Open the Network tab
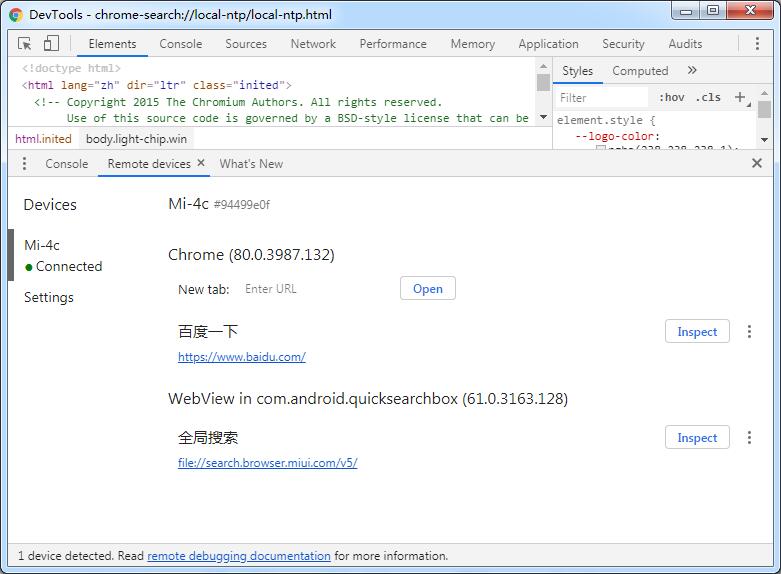Viewport: 781px width, 574px height. click(313, 44)
